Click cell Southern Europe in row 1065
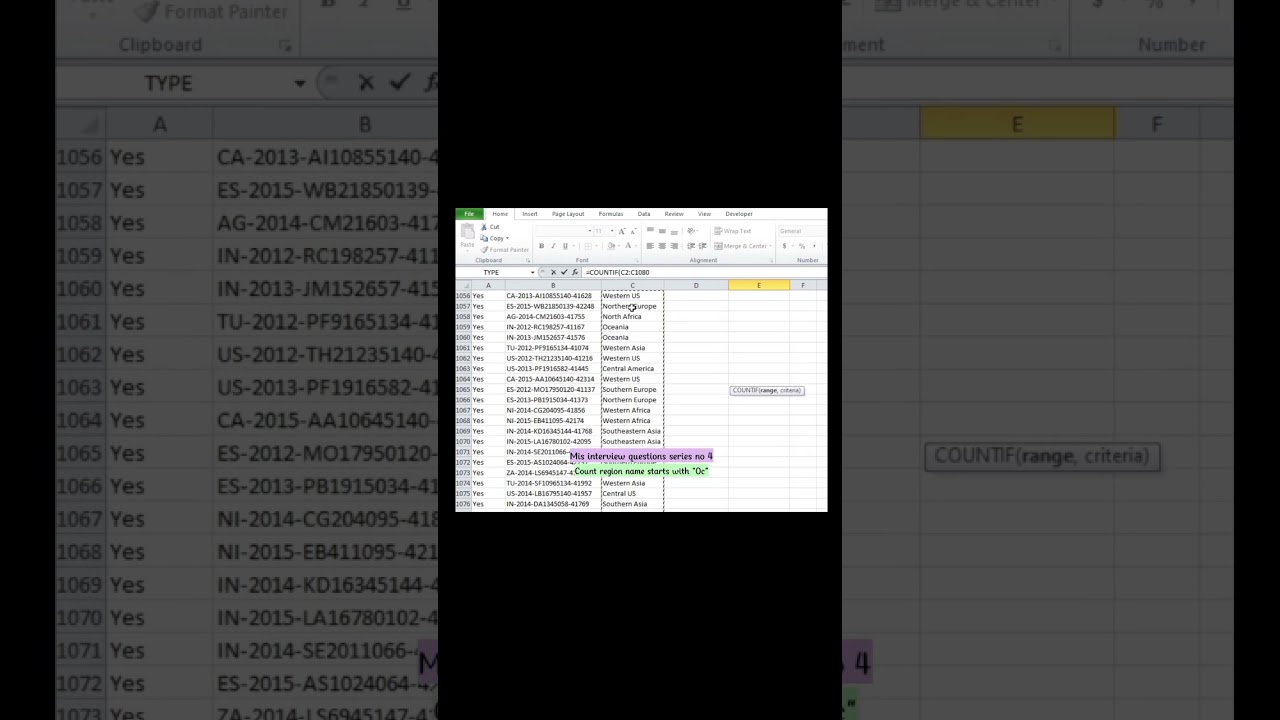Image resolution: width=1280 pixels, height=720 pixels. [x=632, y=390]
